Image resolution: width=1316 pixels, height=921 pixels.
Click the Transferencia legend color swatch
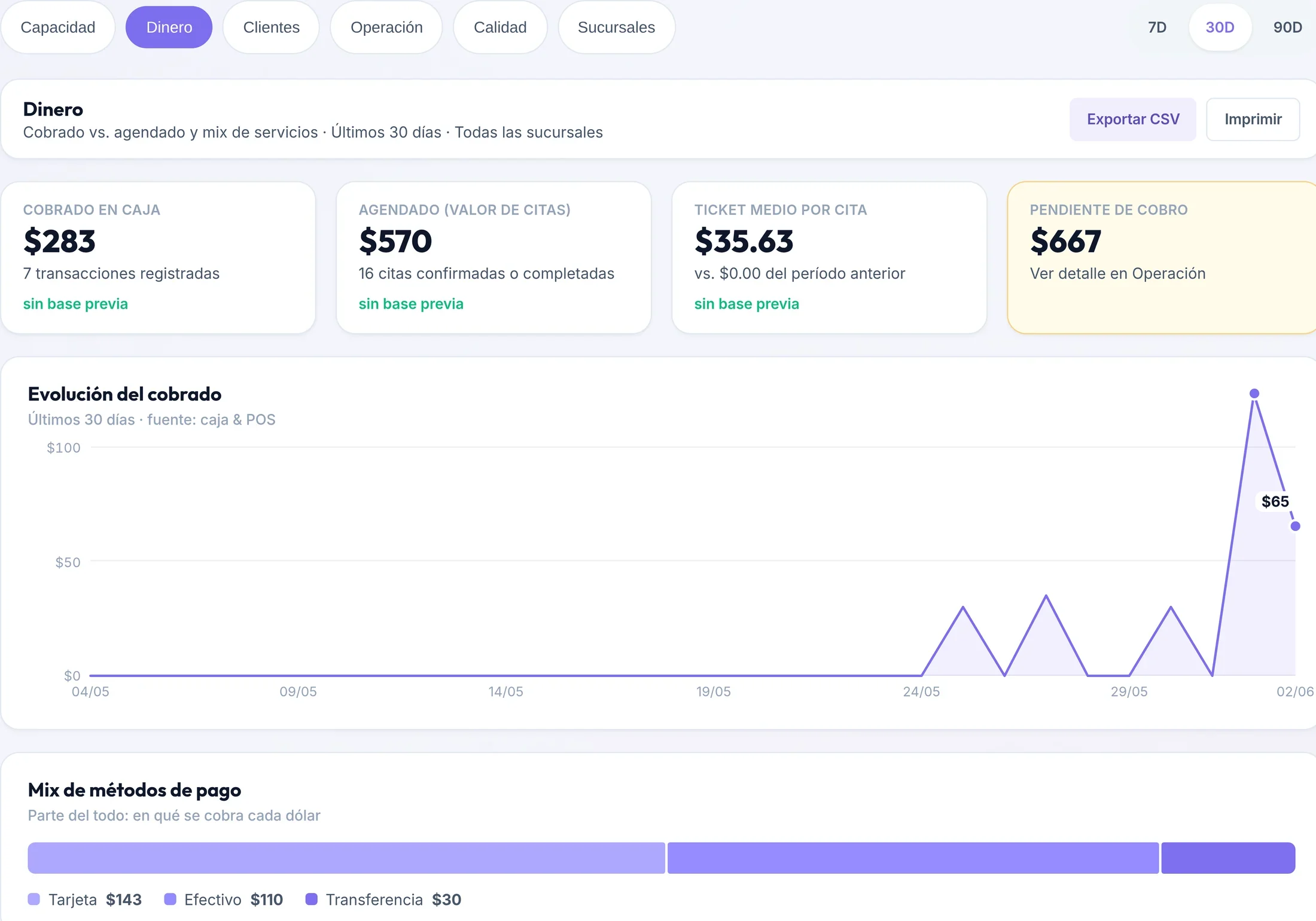311,899
